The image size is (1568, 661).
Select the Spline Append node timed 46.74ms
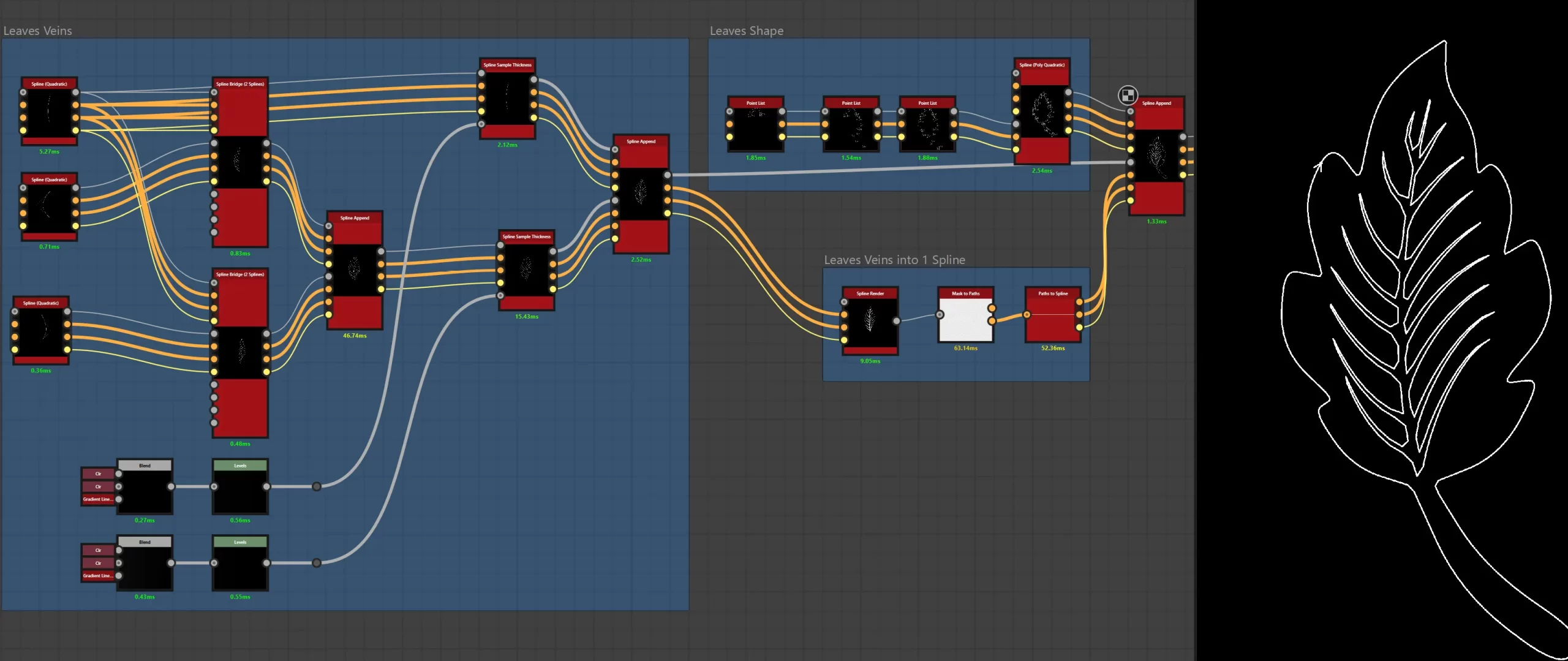pyautogui.click(x=355, y=270)
